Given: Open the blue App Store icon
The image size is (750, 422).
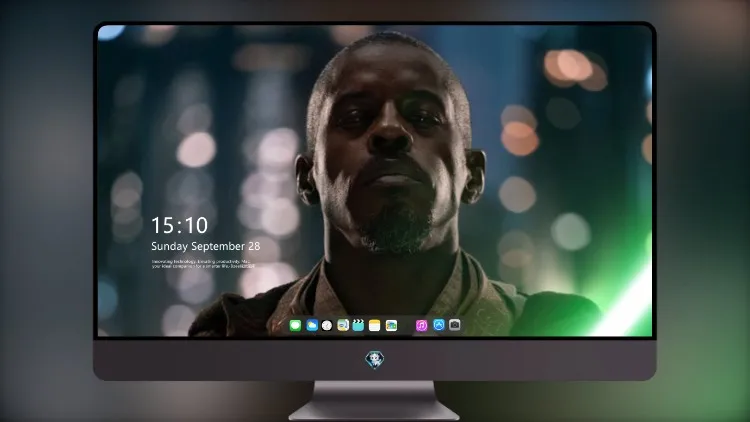Looking at the screenshot, I should [439, 325].
